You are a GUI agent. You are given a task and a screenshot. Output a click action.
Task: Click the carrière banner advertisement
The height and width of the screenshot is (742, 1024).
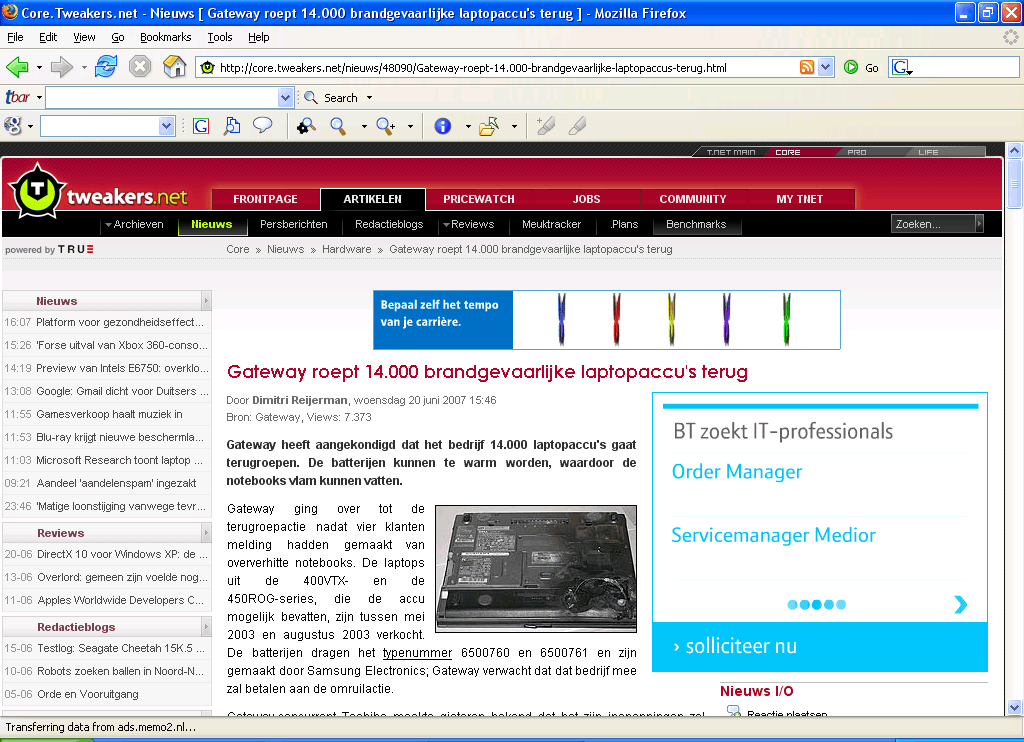607,320
